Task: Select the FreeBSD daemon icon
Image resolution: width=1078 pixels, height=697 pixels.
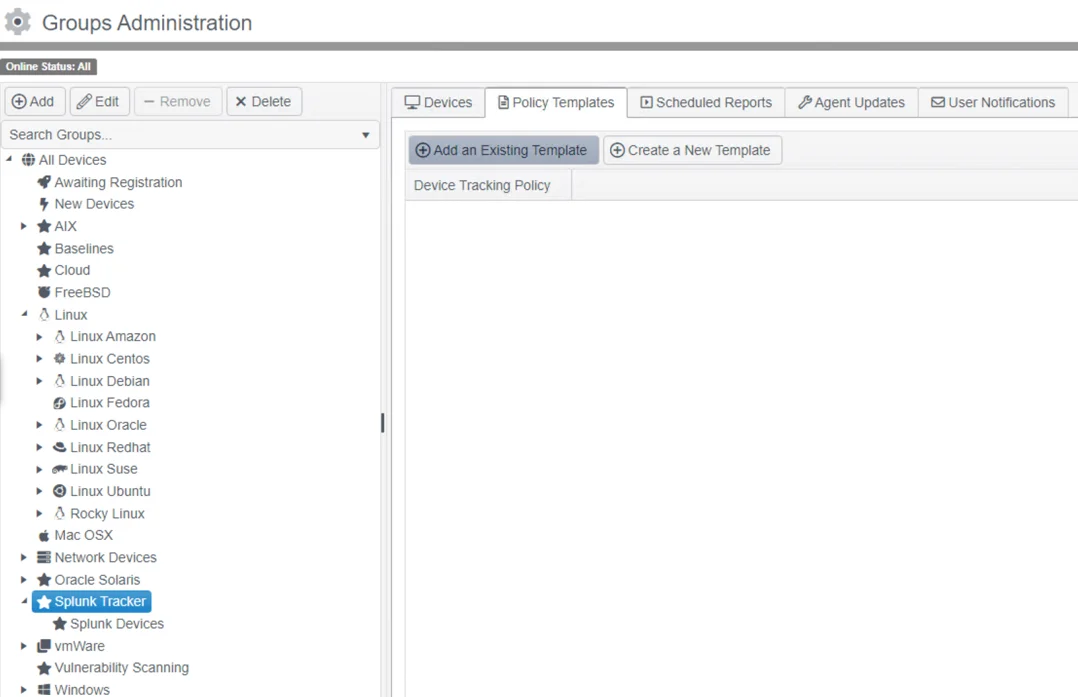Action: click(x=44, y=292)
